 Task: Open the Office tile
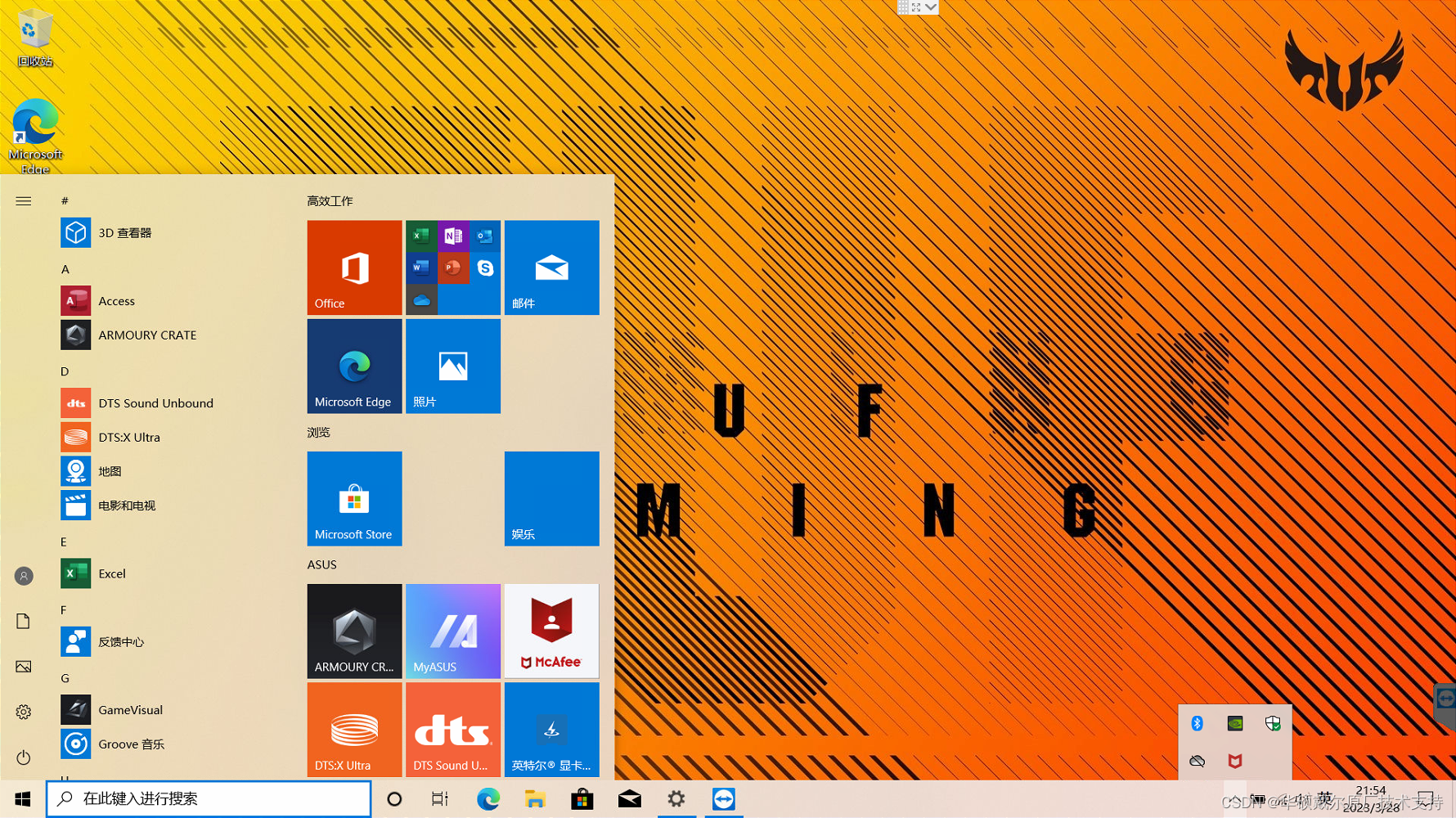(x=354, y=267)
